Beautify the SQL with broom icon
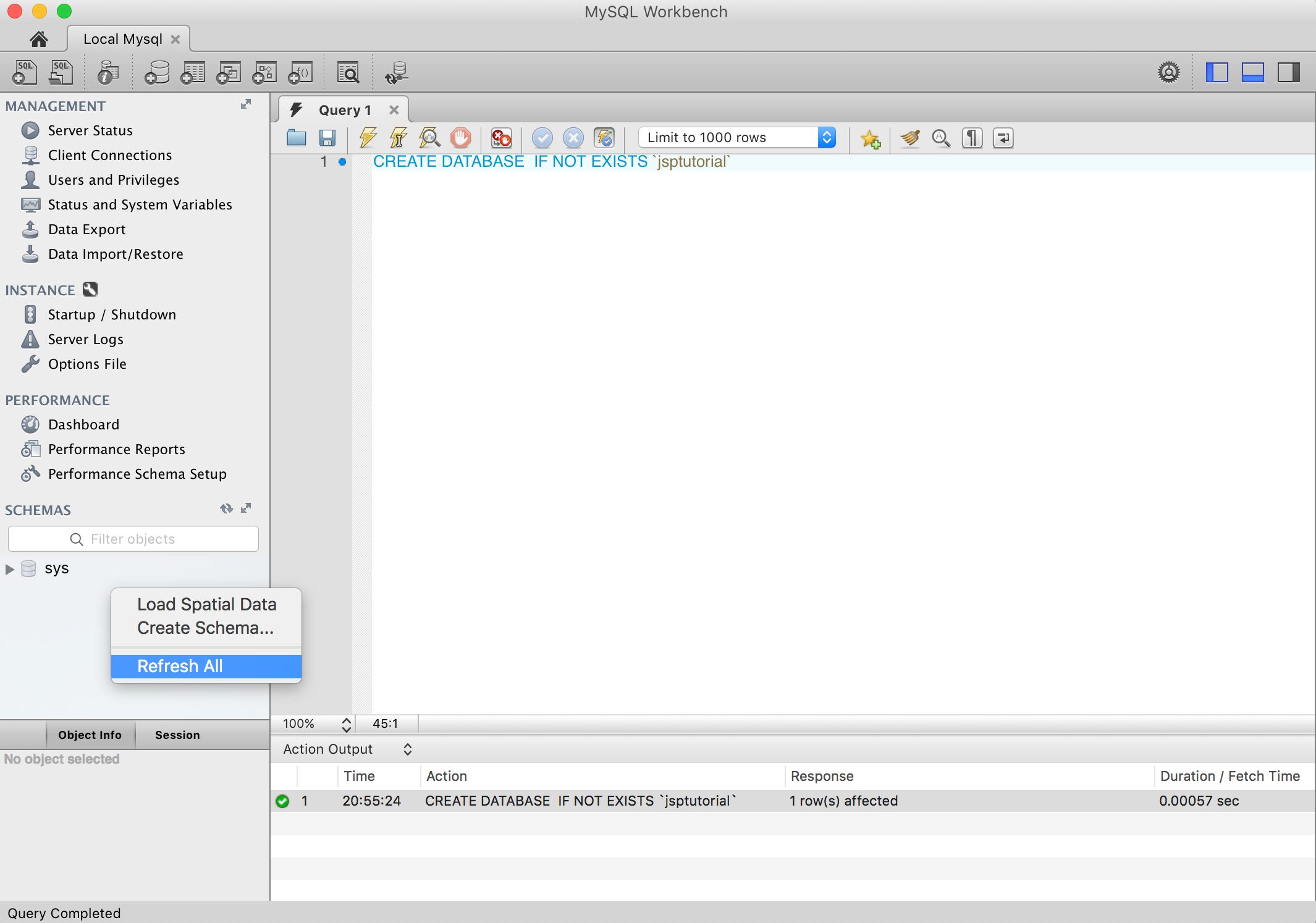The height and width of the screenshot is (923, 1316). [x=910, y=137]
